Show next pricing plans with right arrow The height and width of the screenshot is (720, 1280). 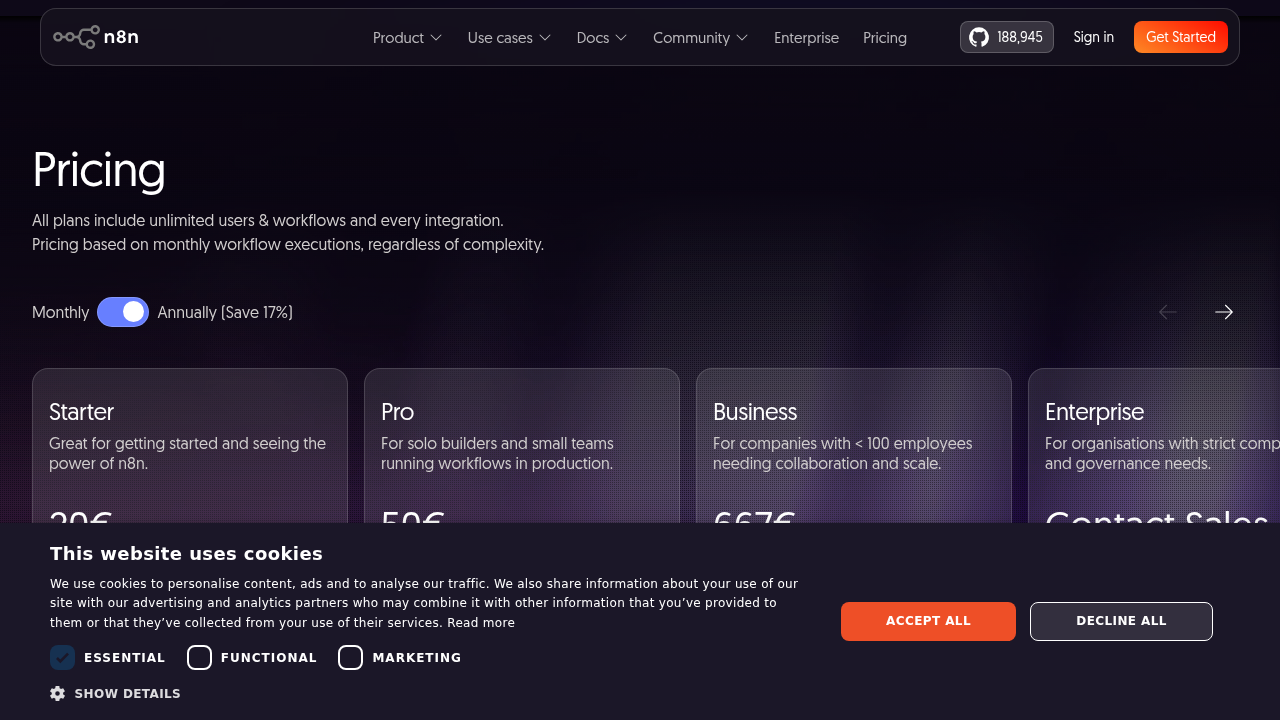coord(1224,312)
